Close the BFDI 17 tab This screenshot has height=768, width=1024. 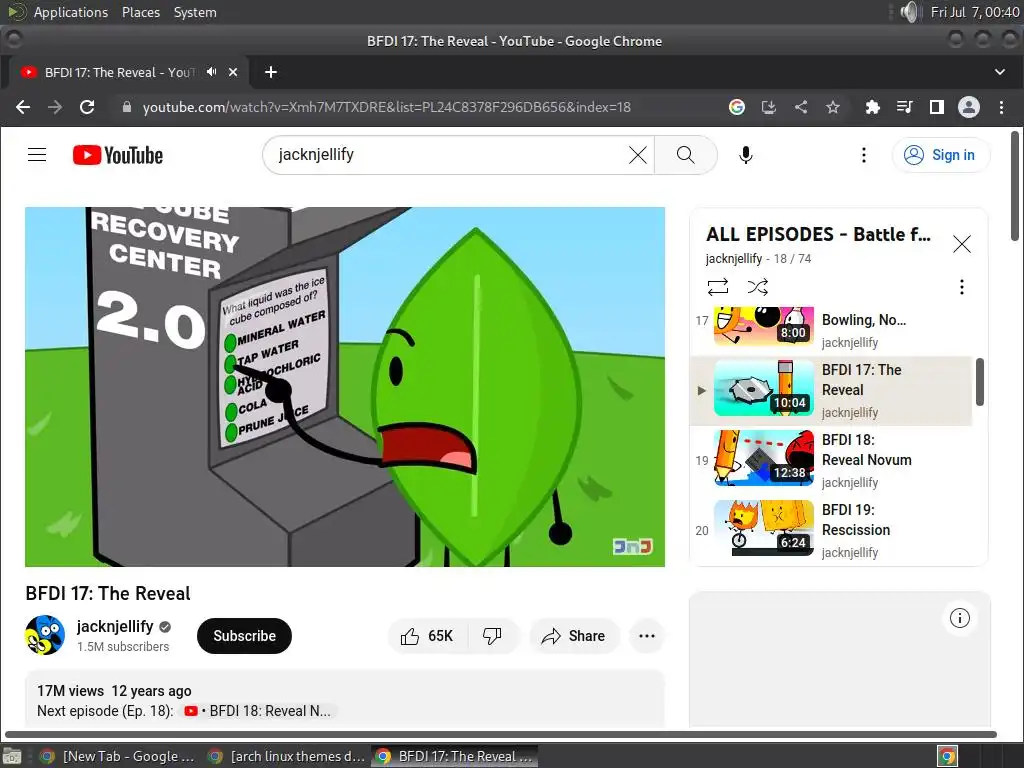click(233, 72)
